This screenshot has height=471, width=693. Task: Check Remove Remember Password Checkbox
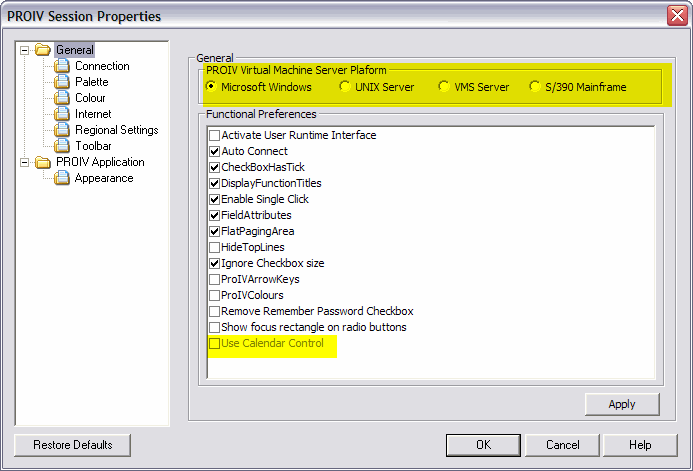214,311
